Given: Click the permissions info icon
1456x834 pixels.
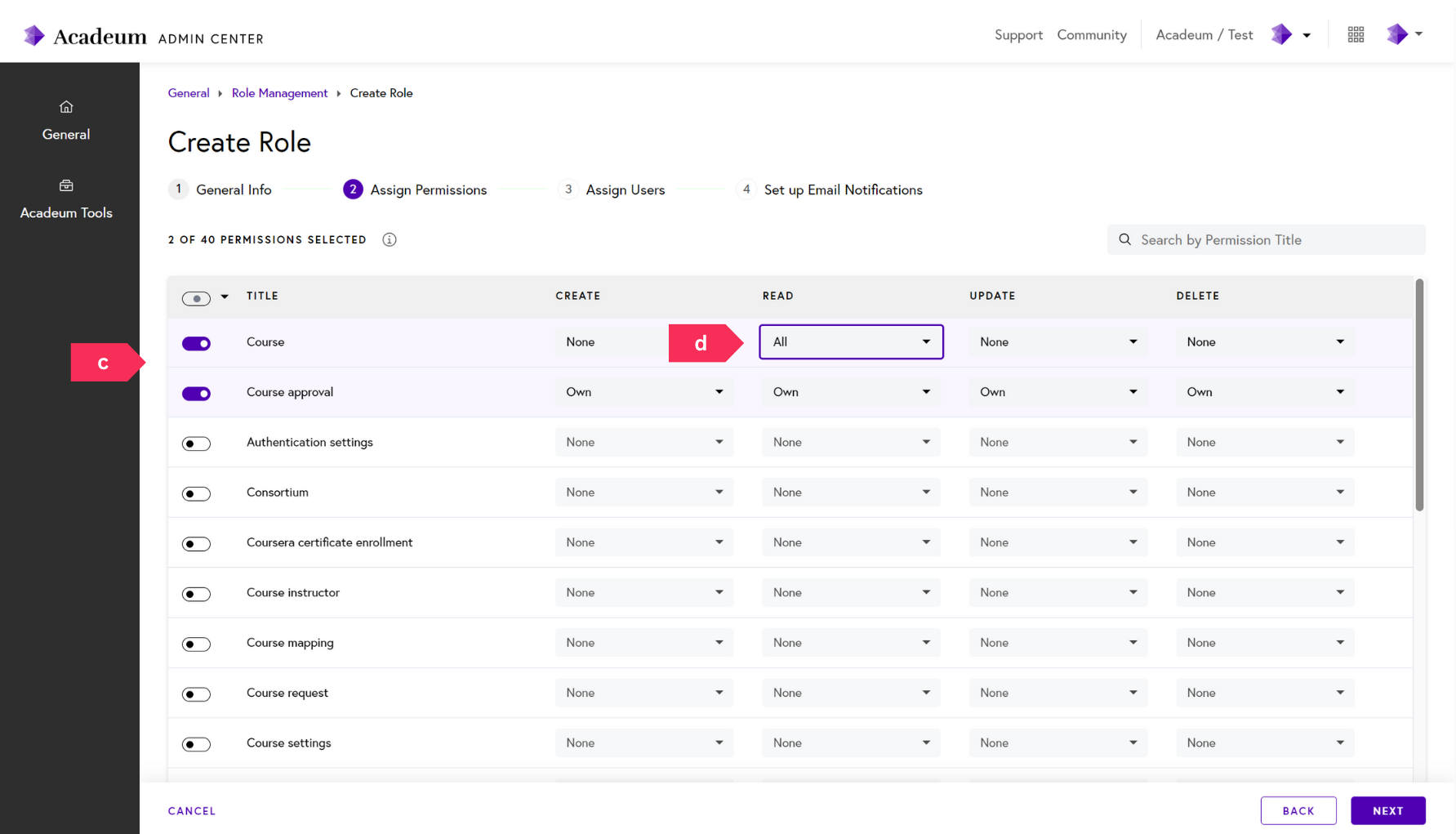Looking at the screenshot, I should (x=390, y=239).
